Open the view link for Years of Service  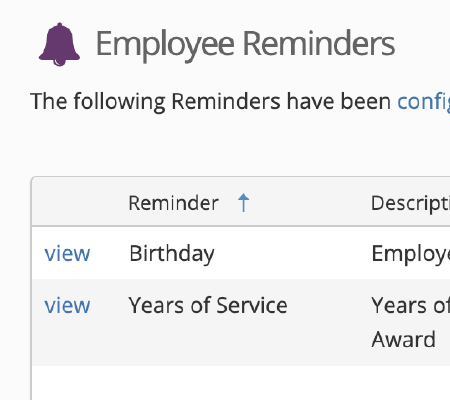click(x=67, y=305)
